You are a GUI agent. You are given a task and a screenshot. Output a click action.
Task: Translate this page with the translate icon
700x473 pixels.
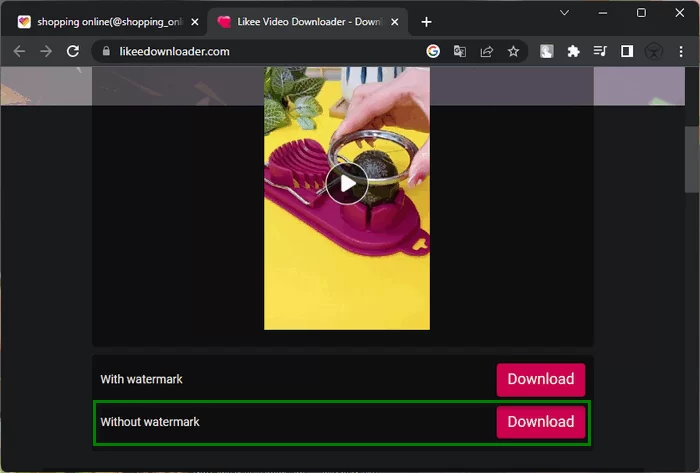460,51
